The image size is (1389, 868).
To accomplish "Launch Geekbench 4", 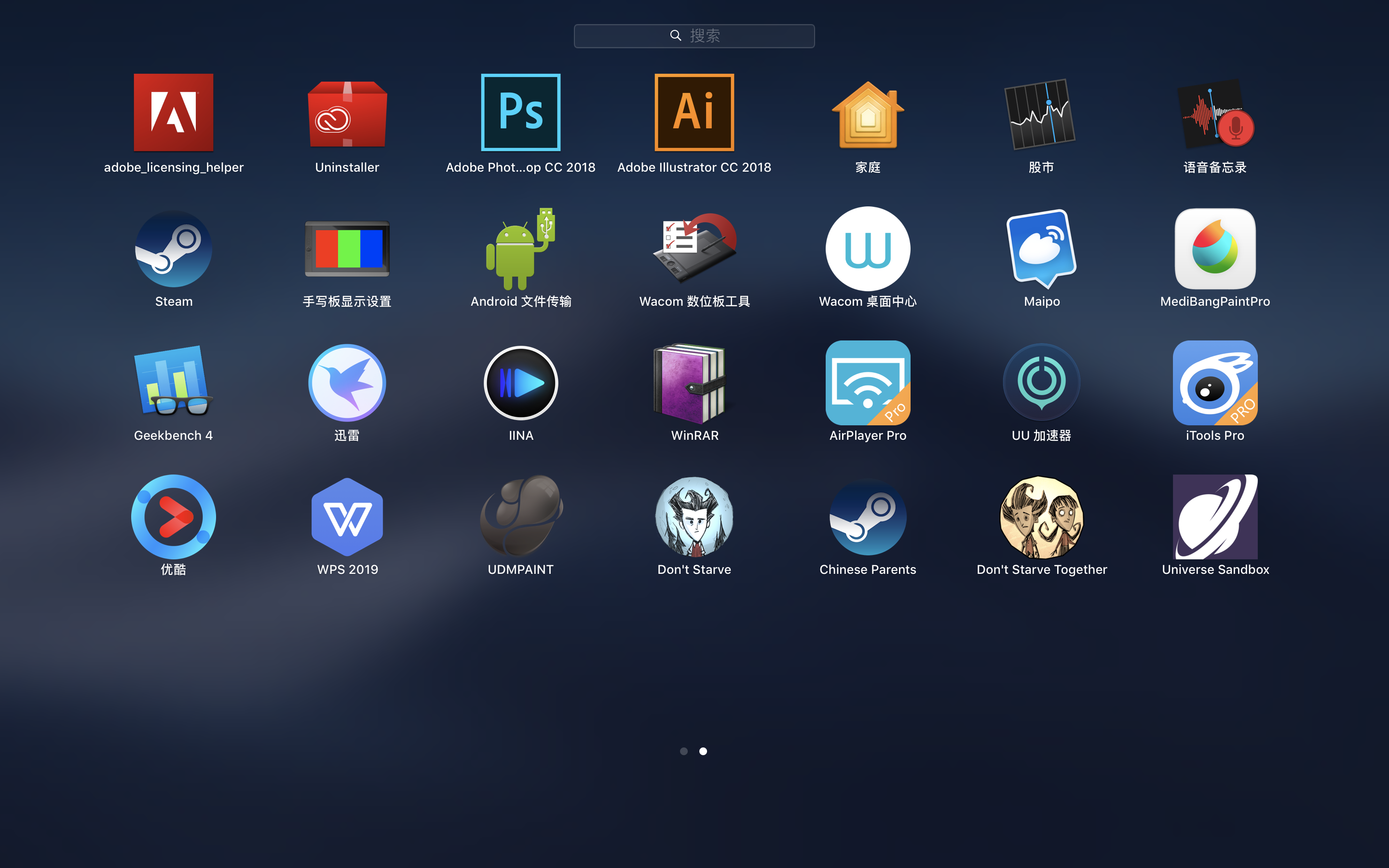I will tap(173, 381).
